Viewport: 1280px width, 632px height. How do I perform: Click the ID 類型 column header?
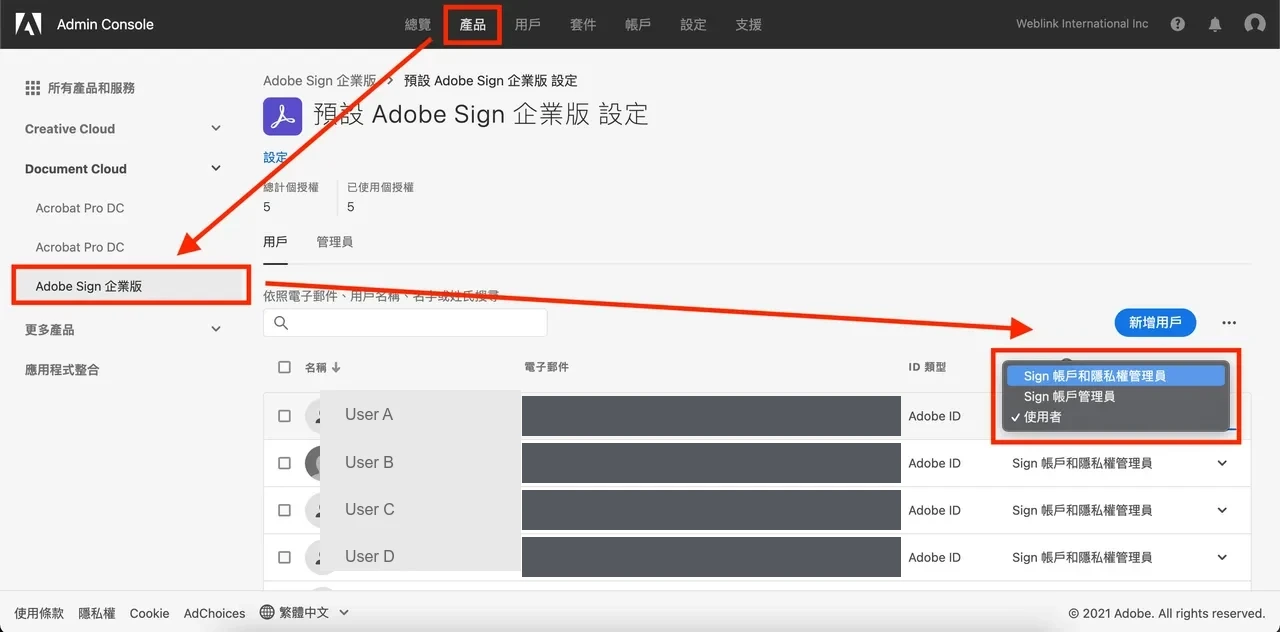(x=927, y=367)
